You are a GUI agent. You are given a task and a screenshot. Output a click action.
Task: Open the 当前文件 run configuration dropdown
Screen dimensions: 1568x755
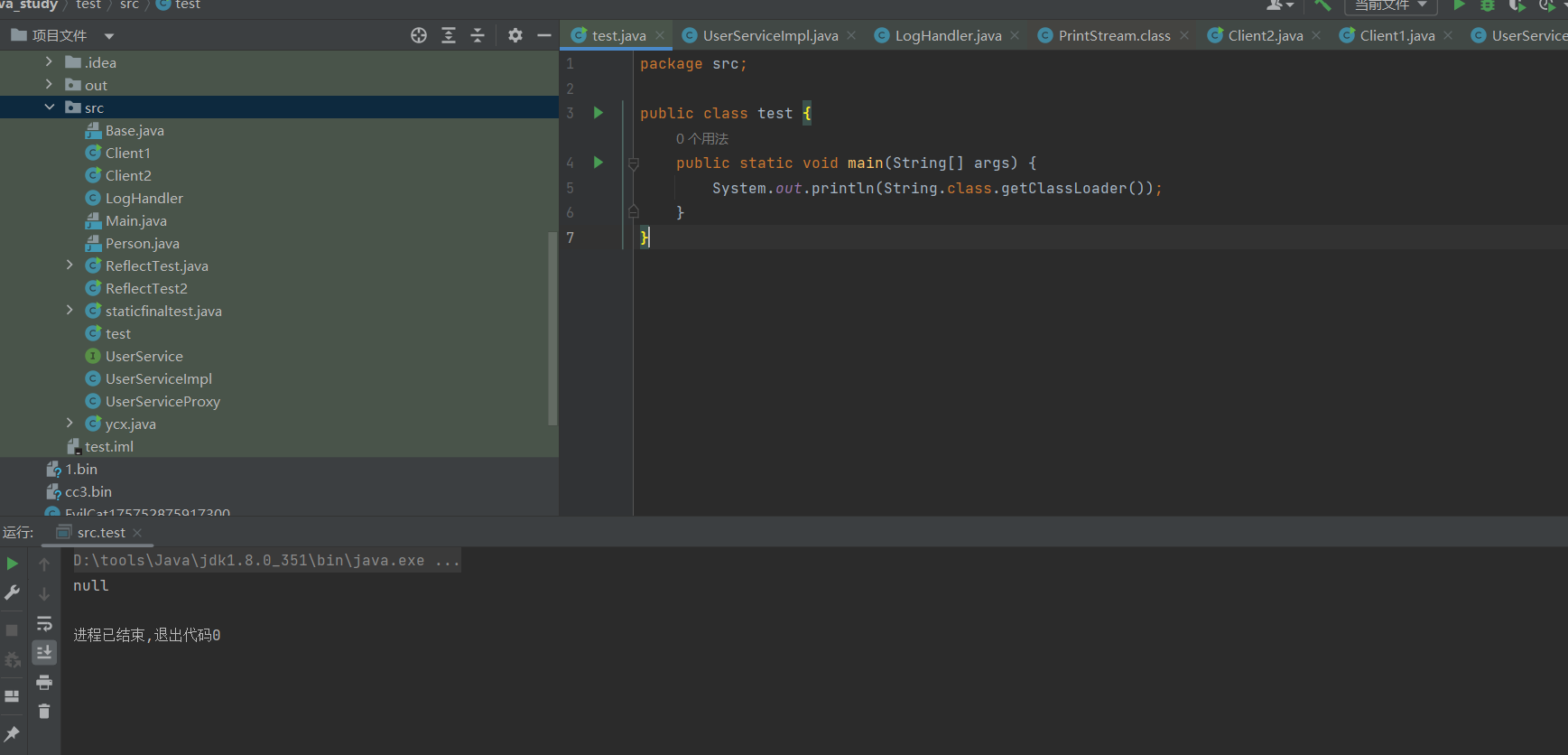tap(1391, 5)
